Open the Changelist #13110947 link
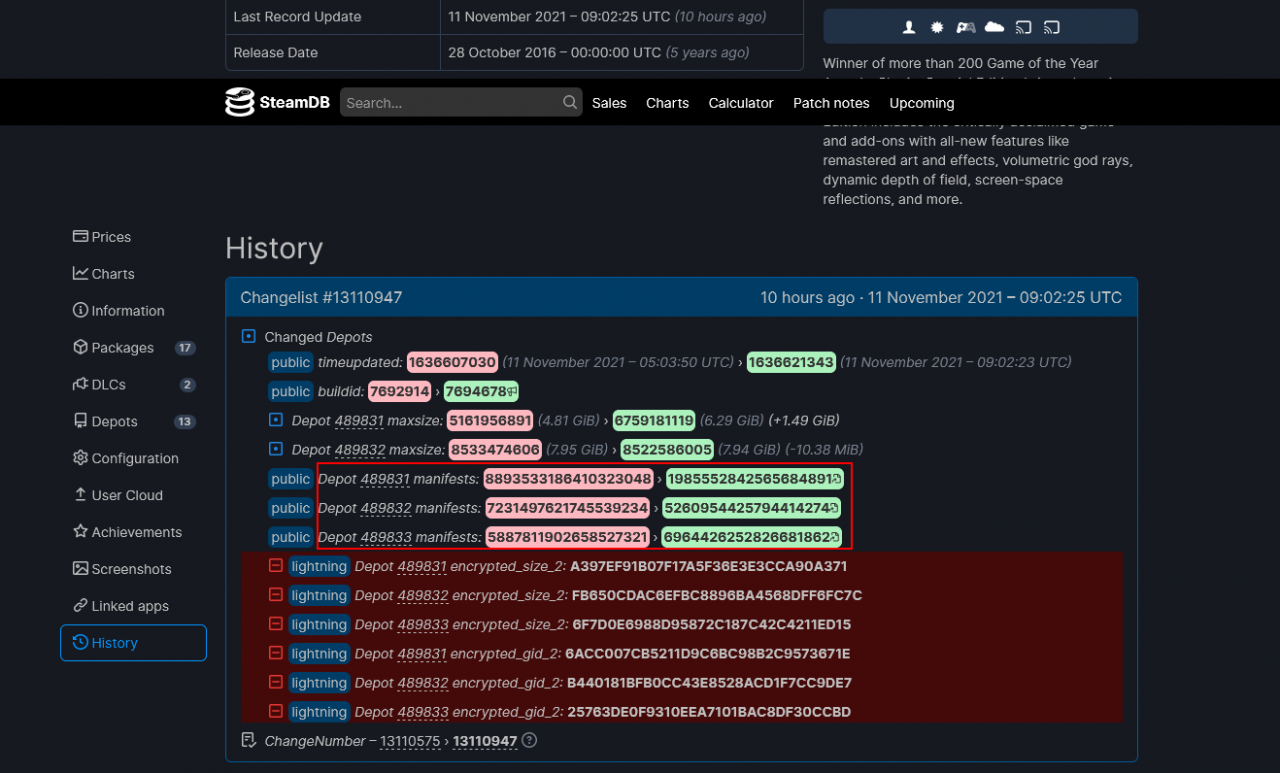 (321, 297)
